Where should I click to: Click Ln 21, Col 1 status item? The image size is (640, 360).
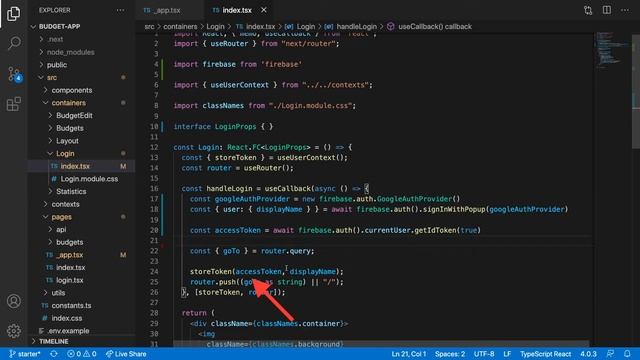409,354
